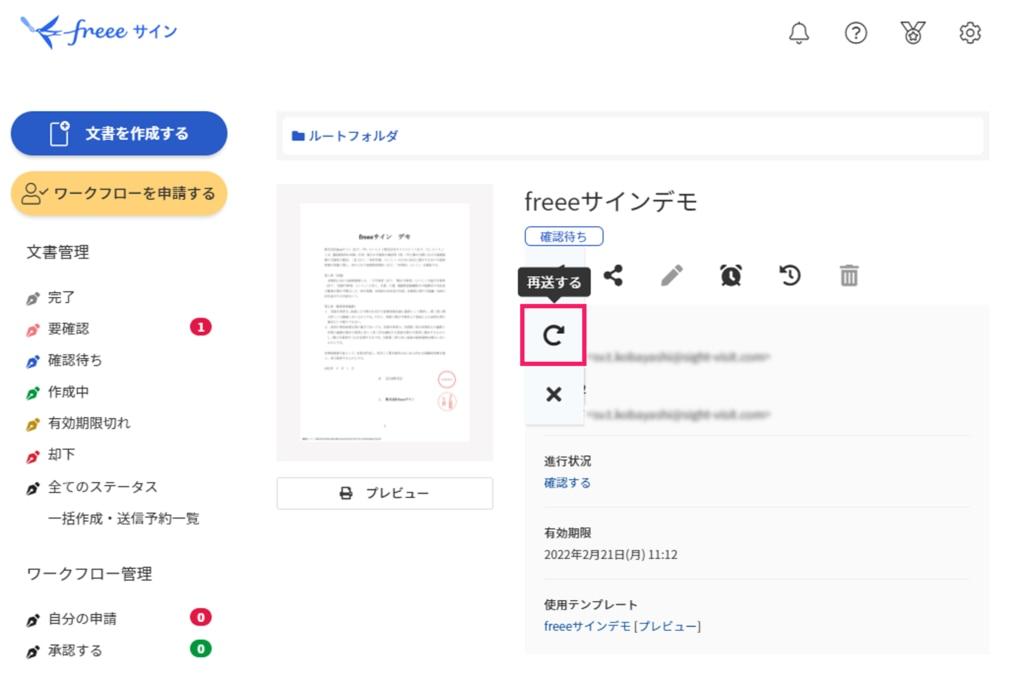Click the pen icon beside 完了

[33, 299]
